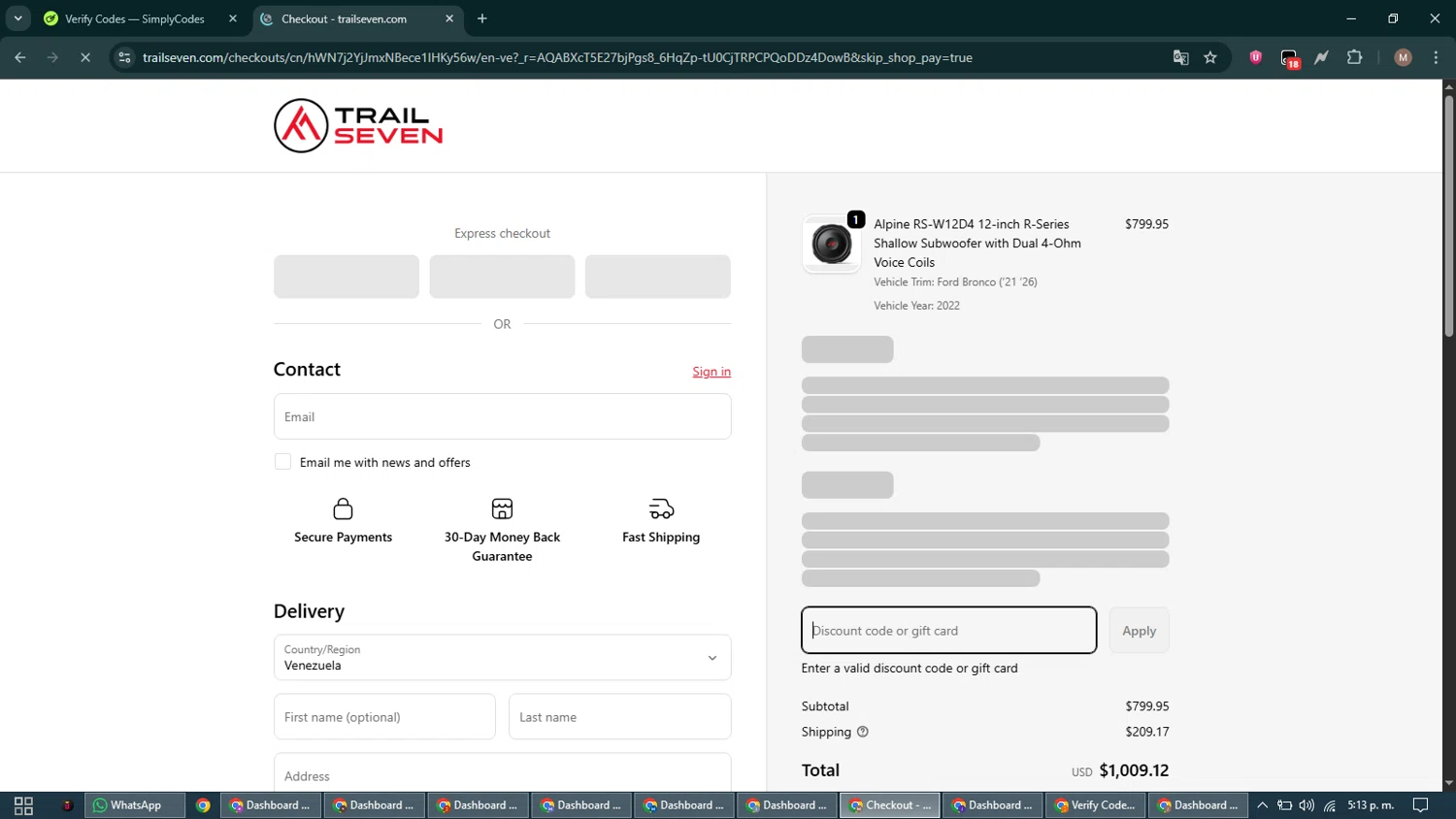This screenshot has height=819, width=1456.
Task: Click the Trail Seven logo
Action: click(x=358, y=126)
